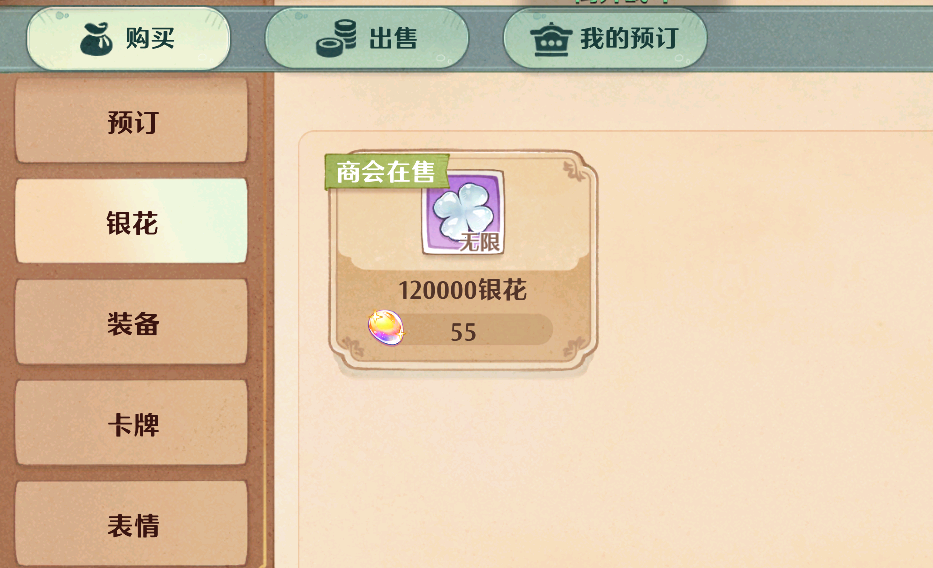Click the ornate top-right corner of item card

pyautogui.click(x=577, y=171)
